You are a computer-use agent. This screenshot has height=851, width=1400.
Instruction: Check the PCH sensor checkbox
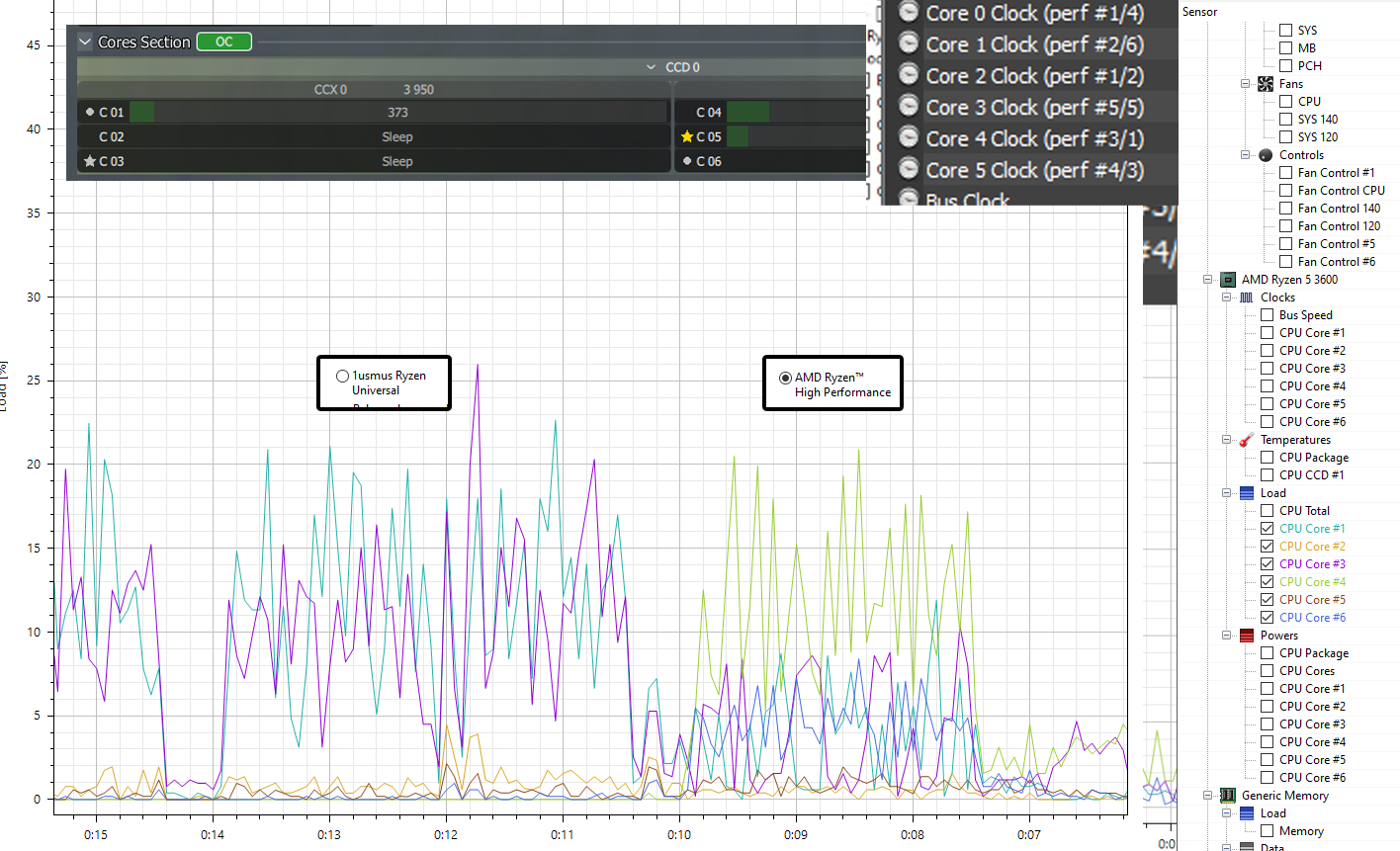1286,66
